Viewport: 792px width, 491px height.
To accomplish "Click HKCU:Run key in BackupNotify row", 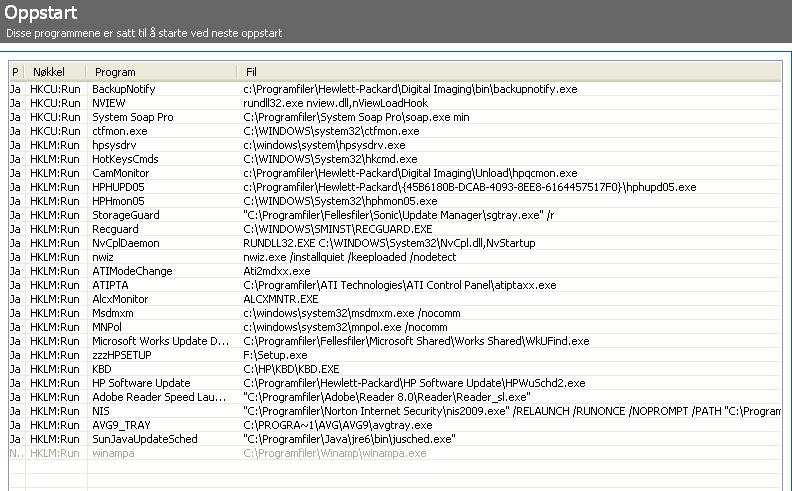I will click(55, 89).
